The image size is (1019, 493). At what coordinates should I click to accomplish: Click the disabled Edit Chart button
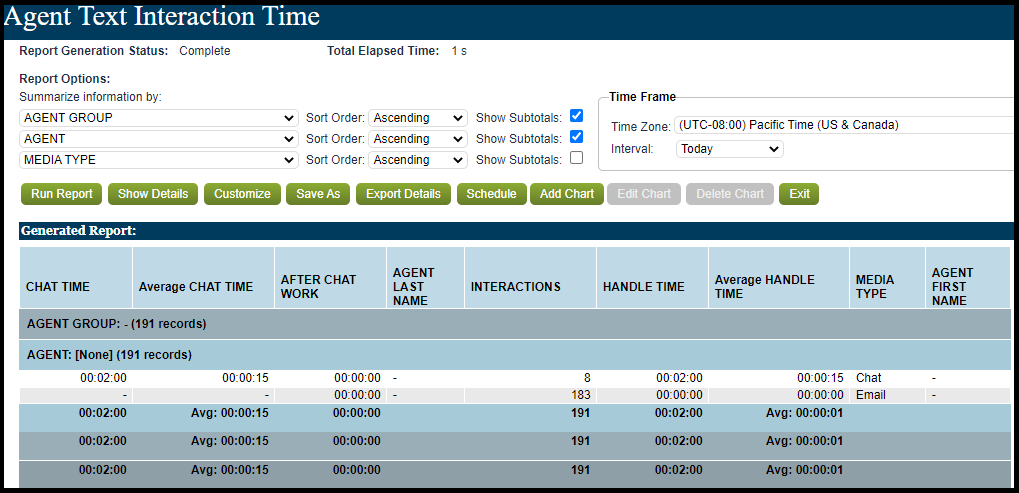point(644,194)
